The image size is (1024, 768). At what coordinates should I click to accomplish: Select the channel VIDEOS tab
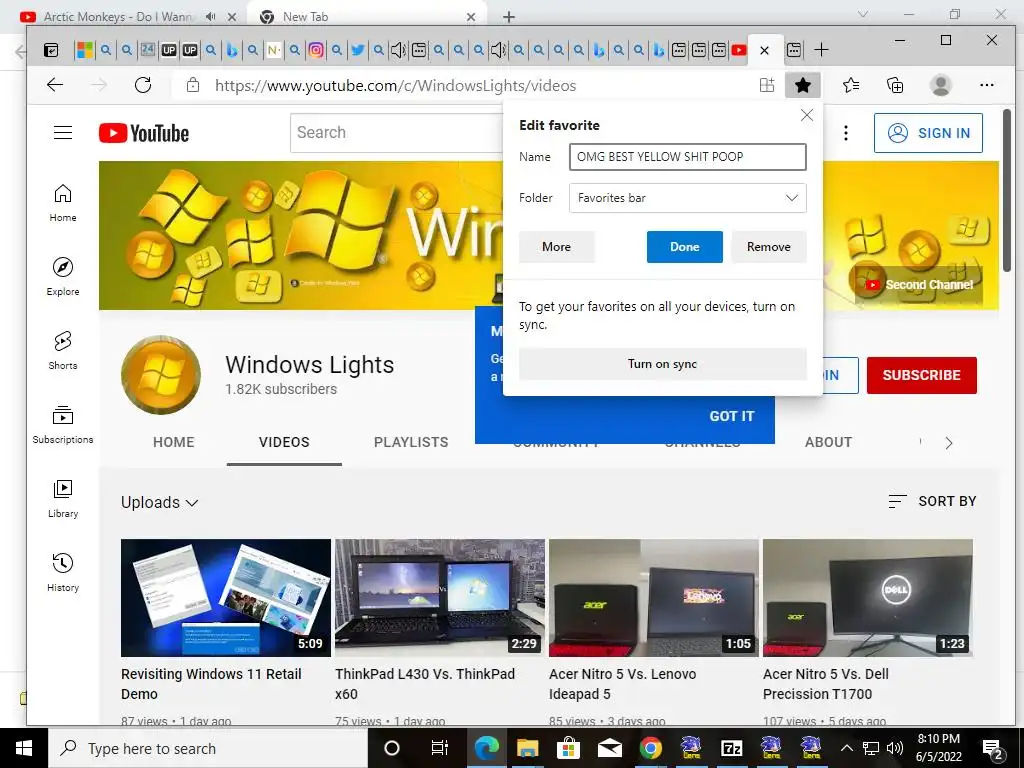click(284, 442)
